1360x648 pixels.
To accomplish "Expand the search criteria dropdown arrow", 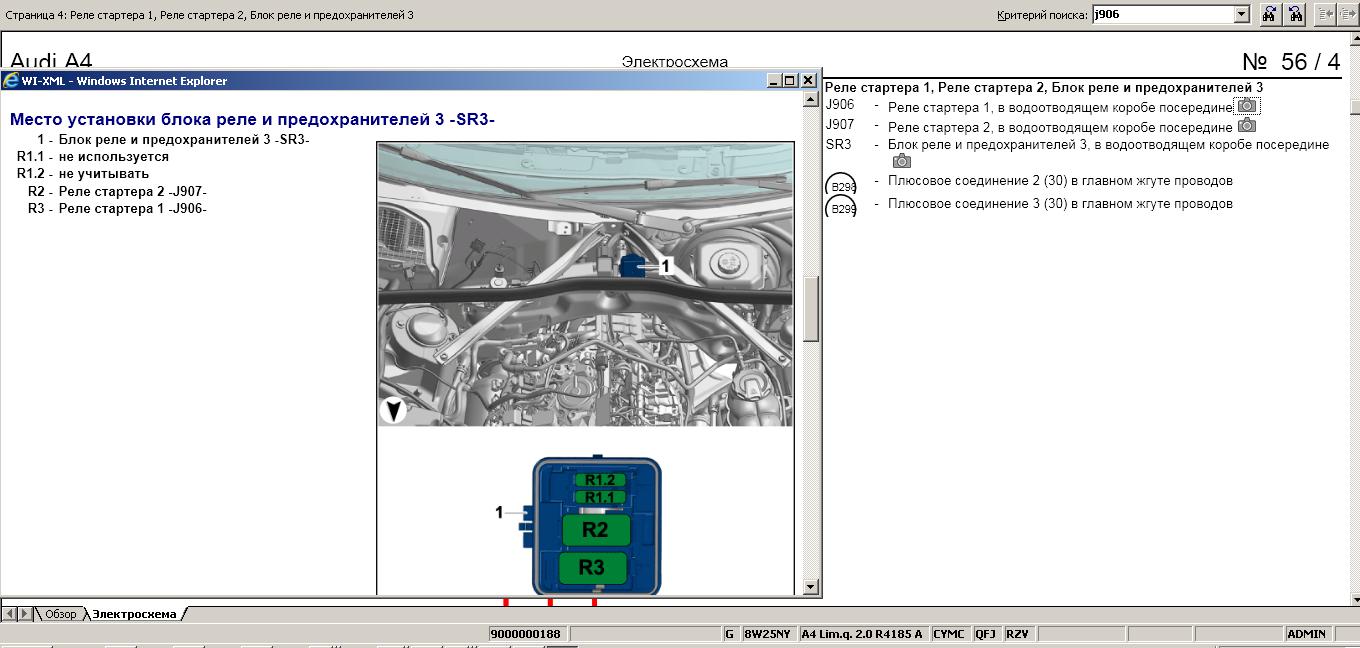I will (1241, 14).
